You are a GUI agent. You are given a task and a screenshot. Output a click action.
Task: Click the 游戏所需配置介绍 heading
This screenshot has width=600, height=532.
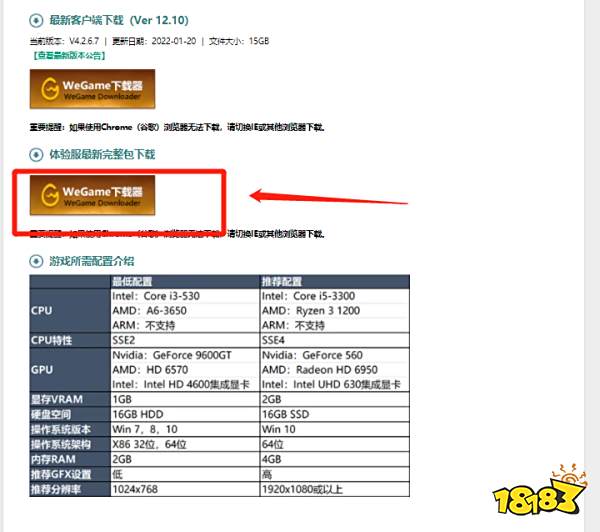coord(92,261)
